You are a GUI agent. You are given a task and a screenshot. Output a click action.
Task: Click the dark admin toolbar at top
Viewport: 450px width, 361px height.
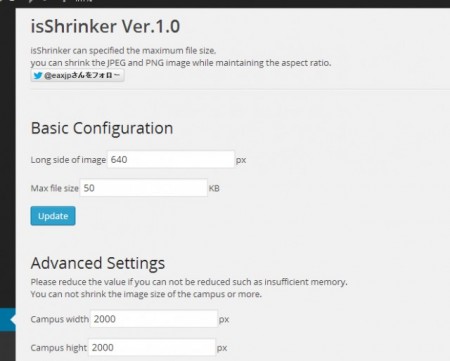tap(225, 3)
